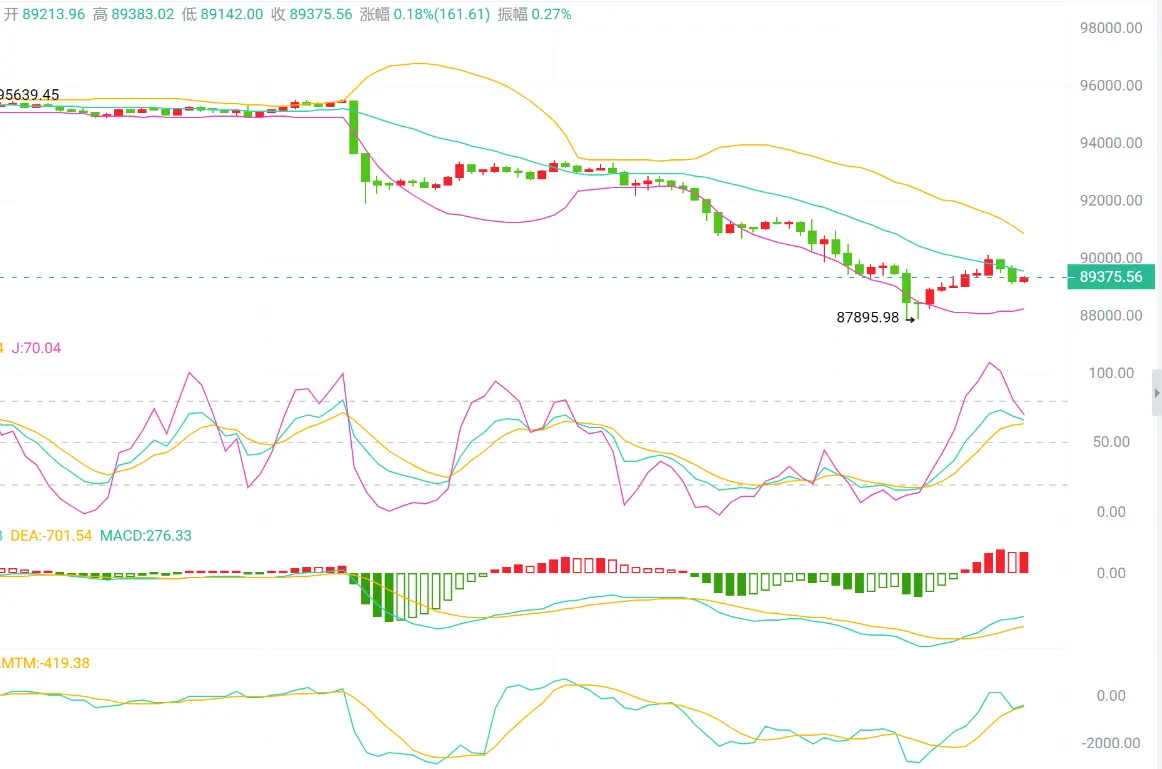The height and width of the screenshot is (769, 1162).
Task: Select the opening price 开 89213.96
Action: [x=44, y=14]
